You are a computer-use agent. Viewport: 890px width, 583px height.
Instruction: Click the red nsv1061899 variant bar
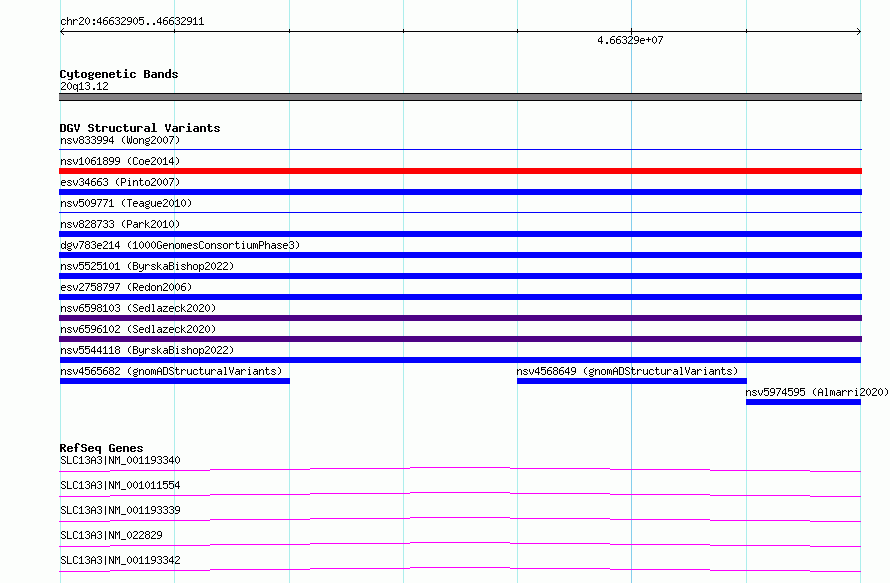pos(460,171)
